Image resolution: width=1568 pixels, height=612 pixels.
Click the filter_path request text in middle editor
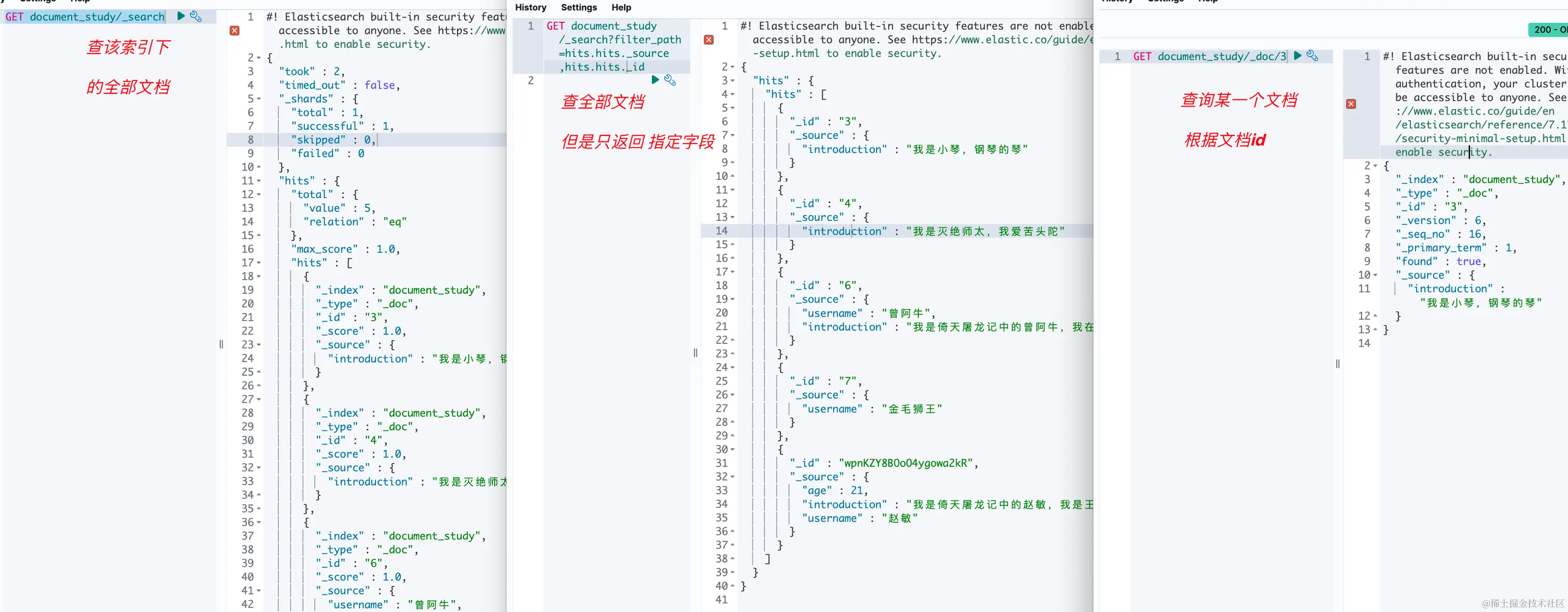[613, 46]
